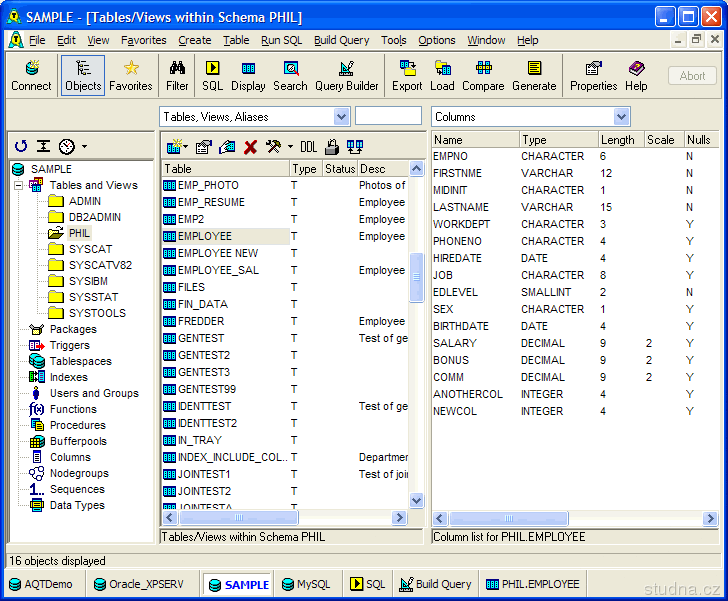Screen dimensions: 728x601
Task: Click the table list vertical scrollbar
Action: [x=417, y=276]
